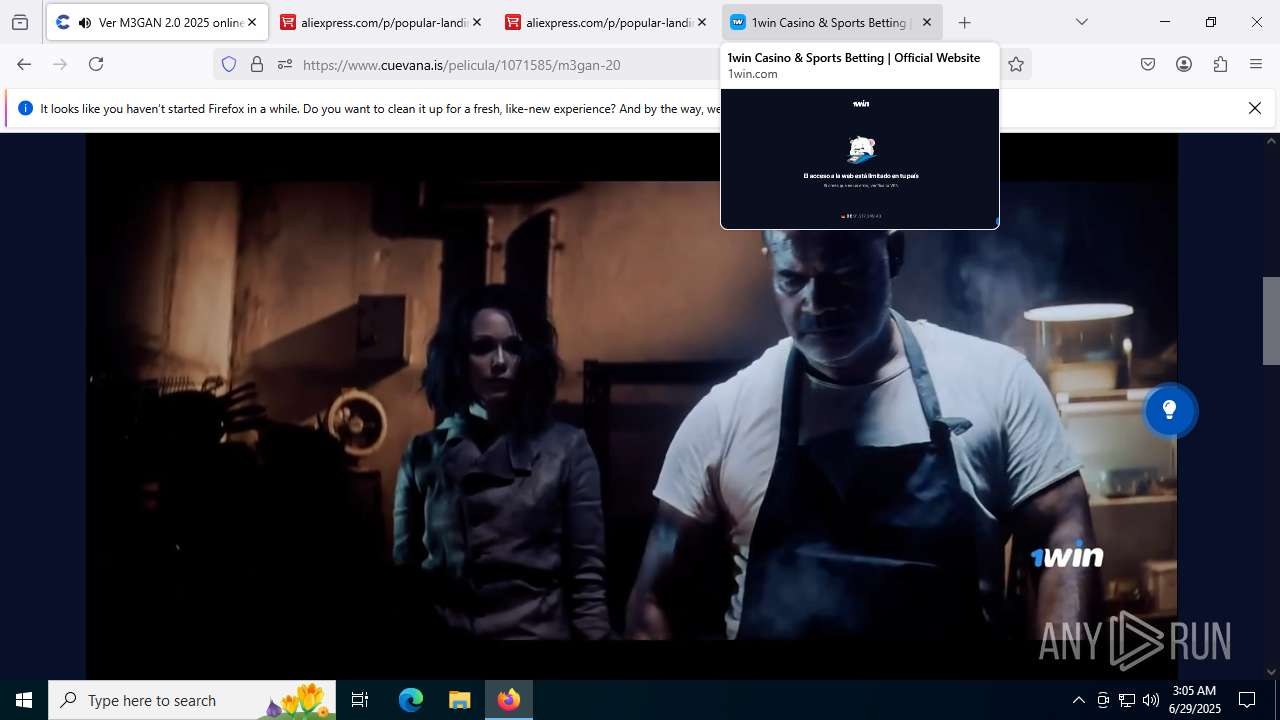Open site permissions icon in address bar
This screenshot has width=1280, height=720.
285,64
